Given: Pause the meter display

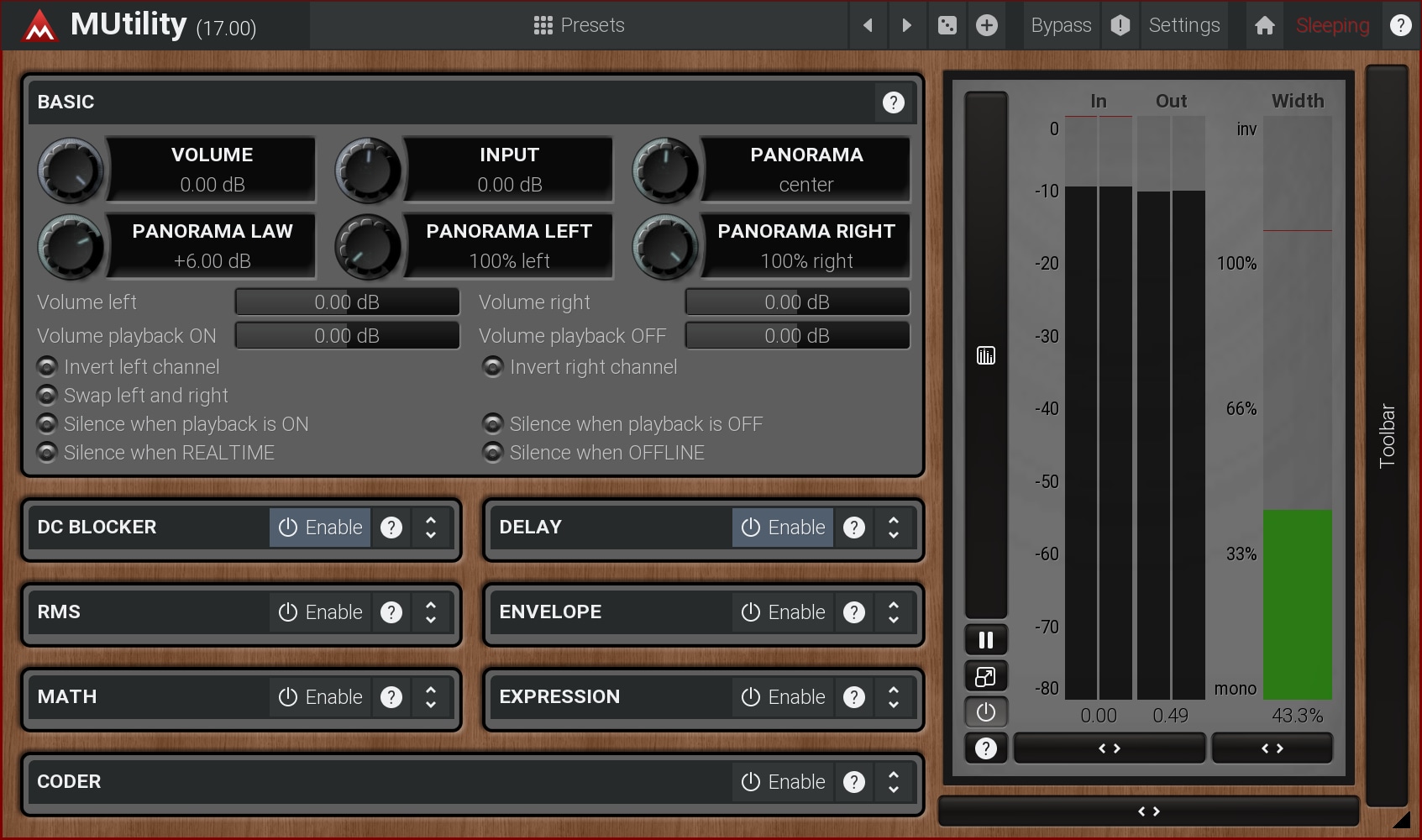Looking at the screenshot, I should tap(985, 640).
